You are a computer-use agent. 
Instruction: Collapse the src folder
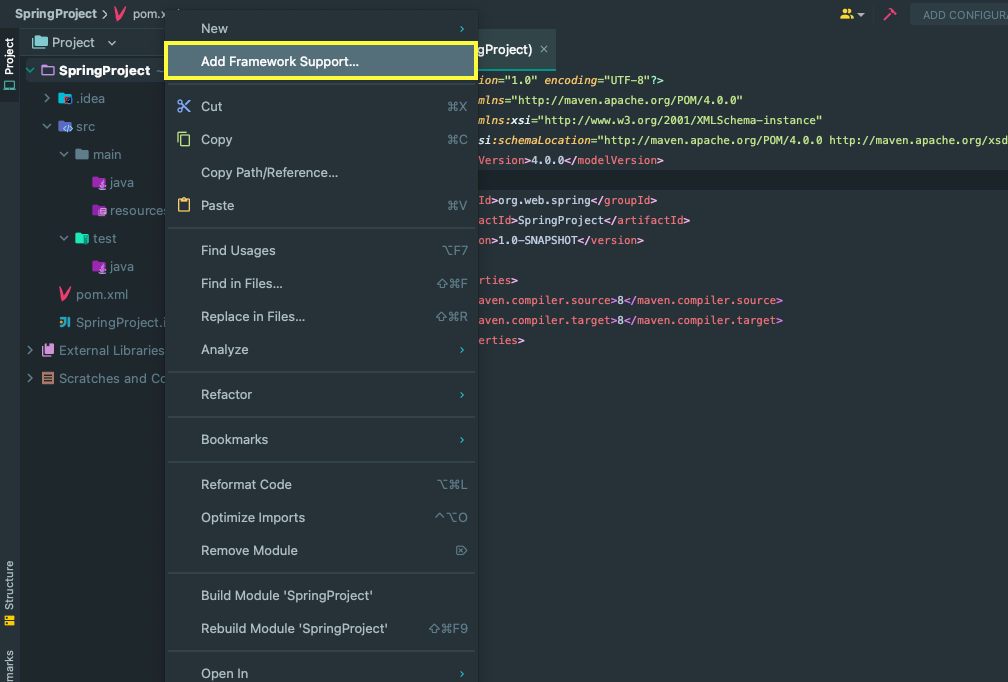pyautogui.click(x=47, y=127)
